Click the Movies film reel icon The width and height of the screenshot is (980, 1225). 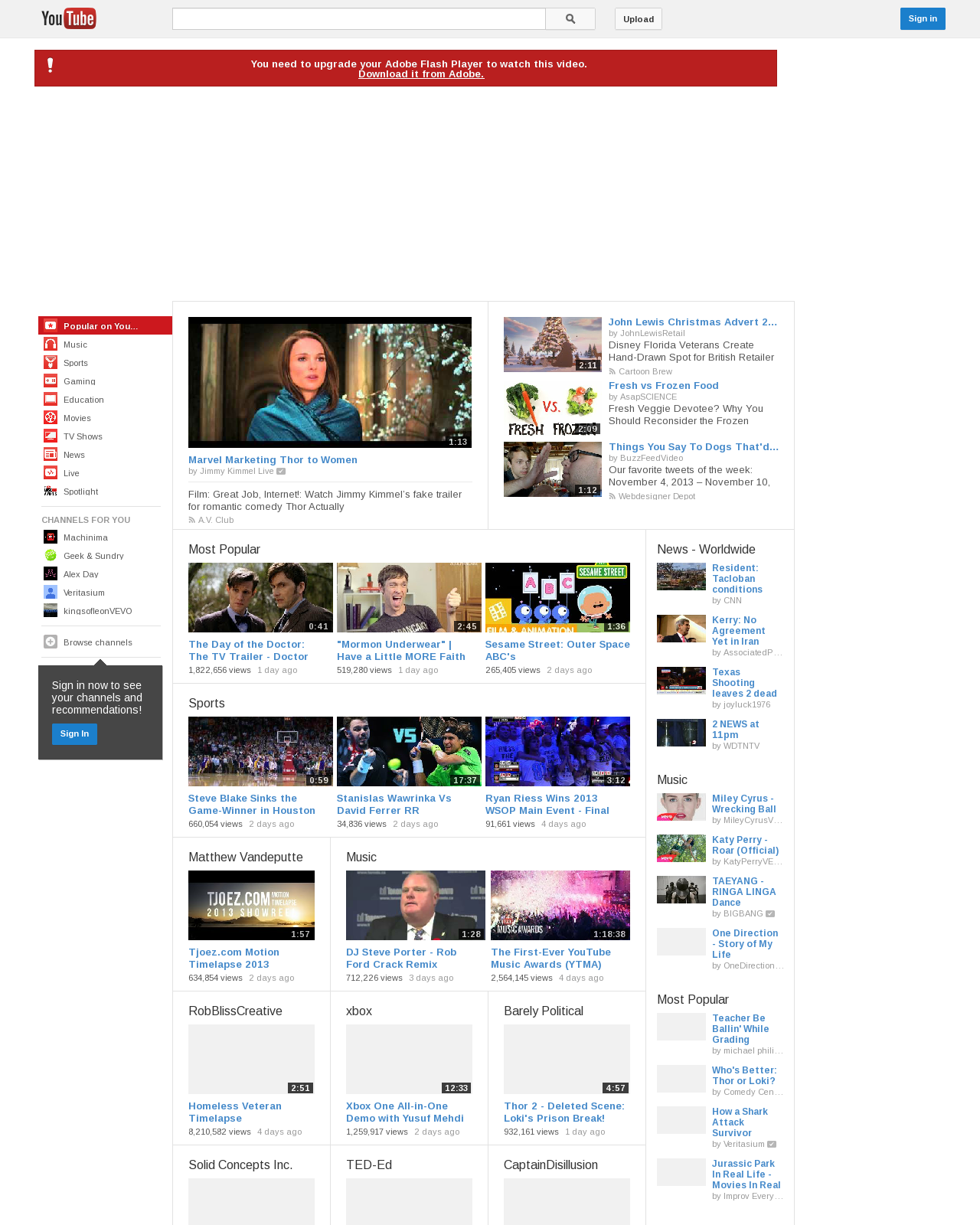(51, 417)
